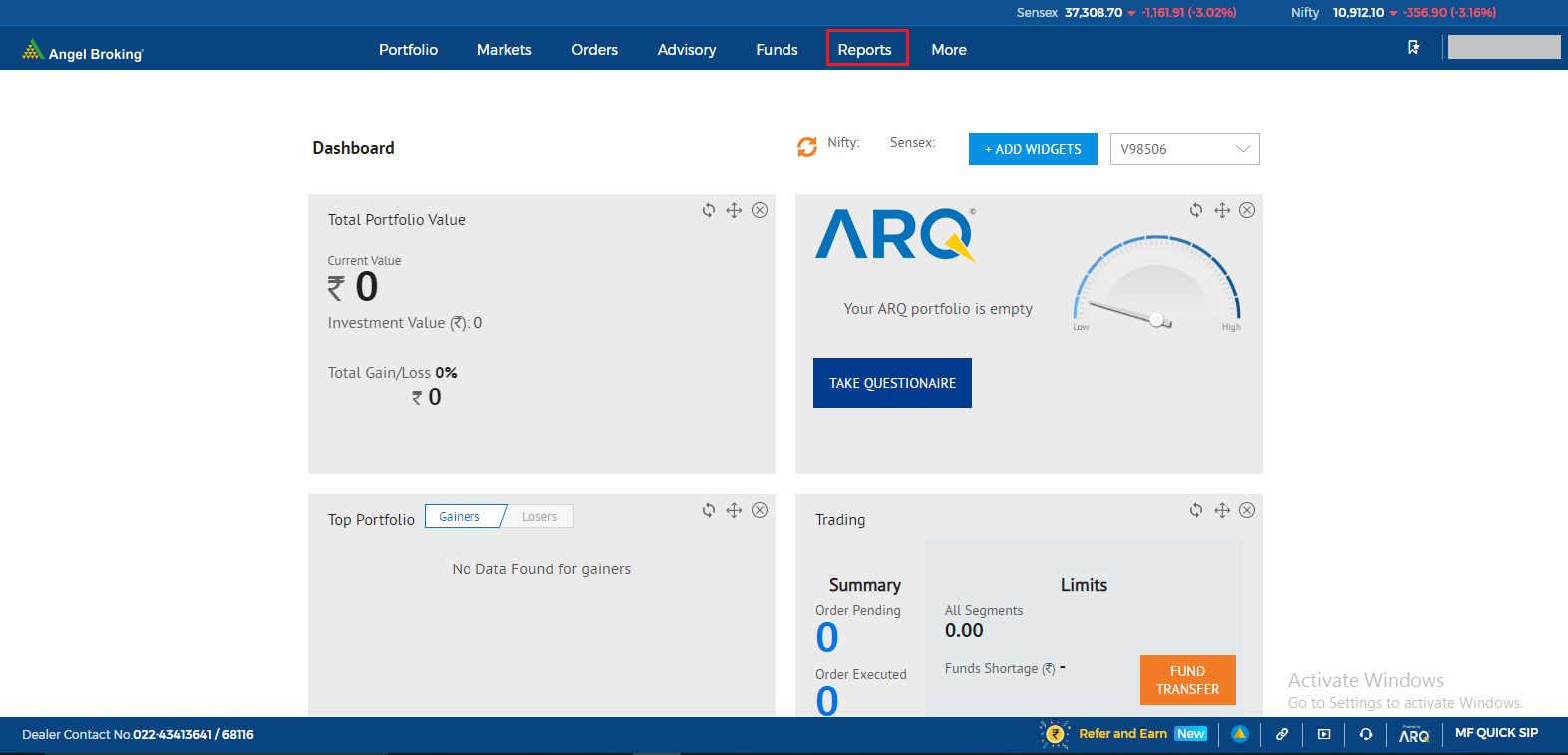Click move icon on ARQ widget
Screen dimensions: 1568x755
tap(1222, 210)
